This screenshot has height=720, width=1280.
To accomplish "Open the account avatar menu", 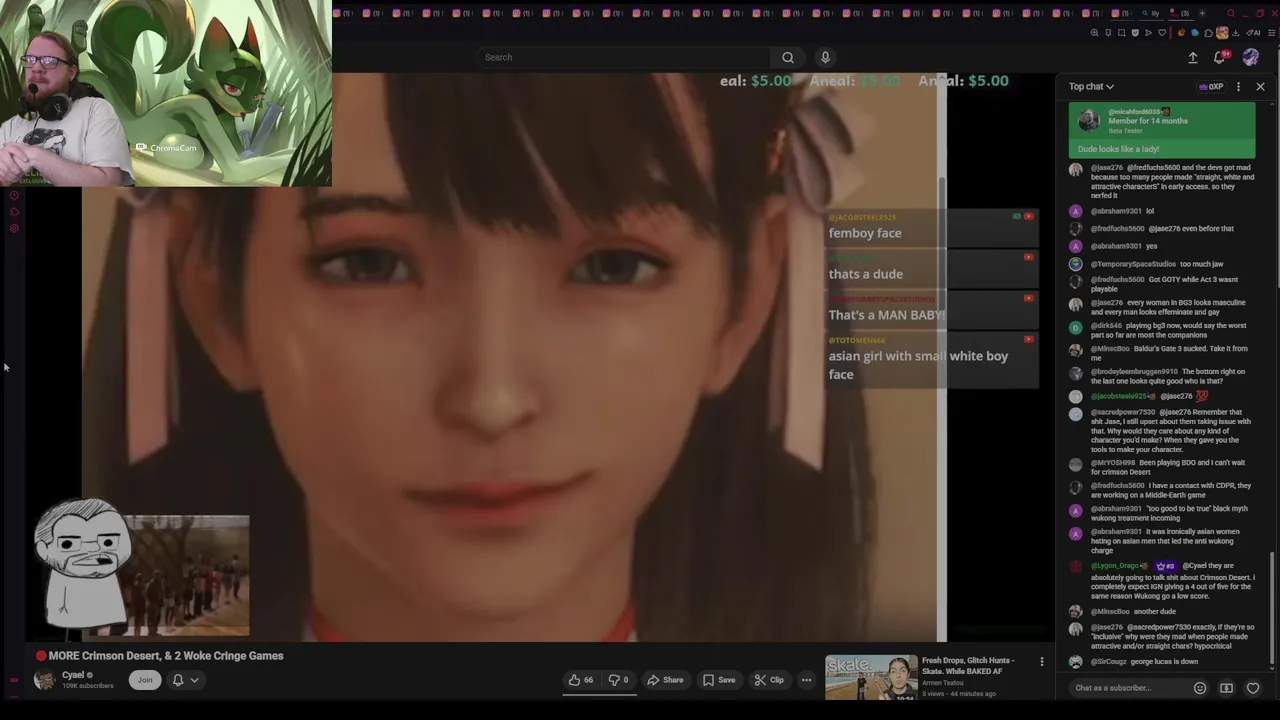I will pyautogui.click(x=1251, y=58).
